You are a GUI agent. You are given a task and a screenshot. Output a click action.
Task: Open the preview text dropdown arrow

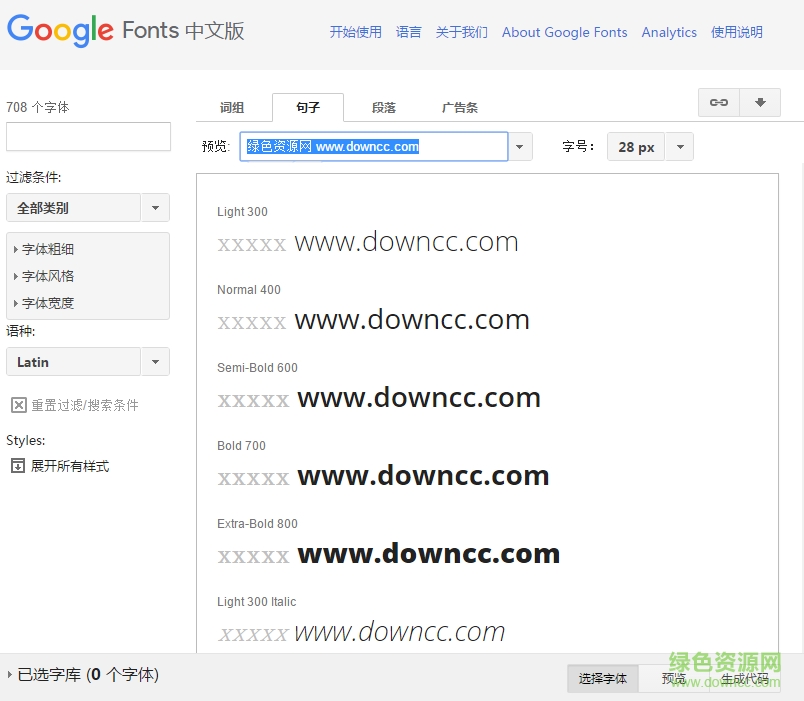519,146
